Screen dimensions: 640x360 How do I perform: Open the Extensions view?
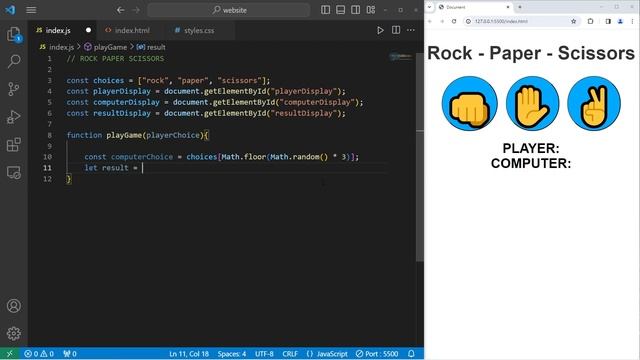point(14,144)
